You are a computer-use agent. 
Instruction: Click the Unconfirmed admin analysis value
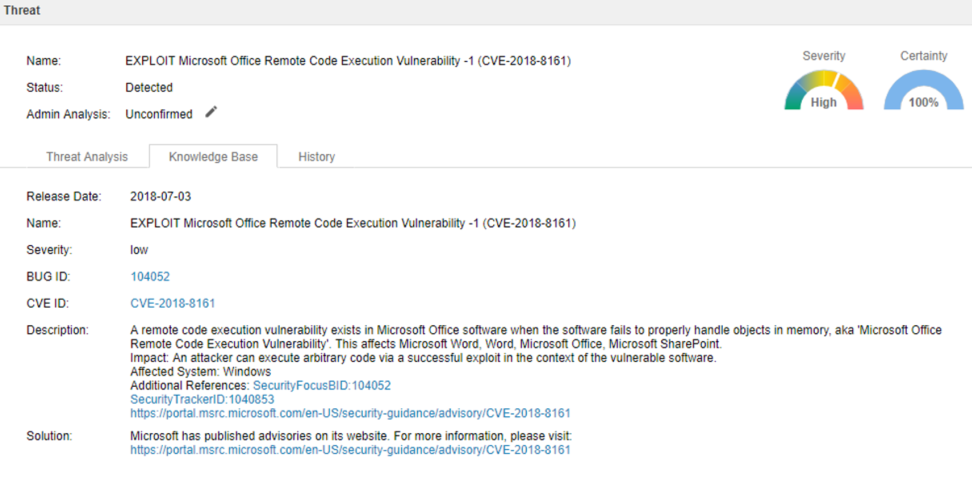pos(159,114)
